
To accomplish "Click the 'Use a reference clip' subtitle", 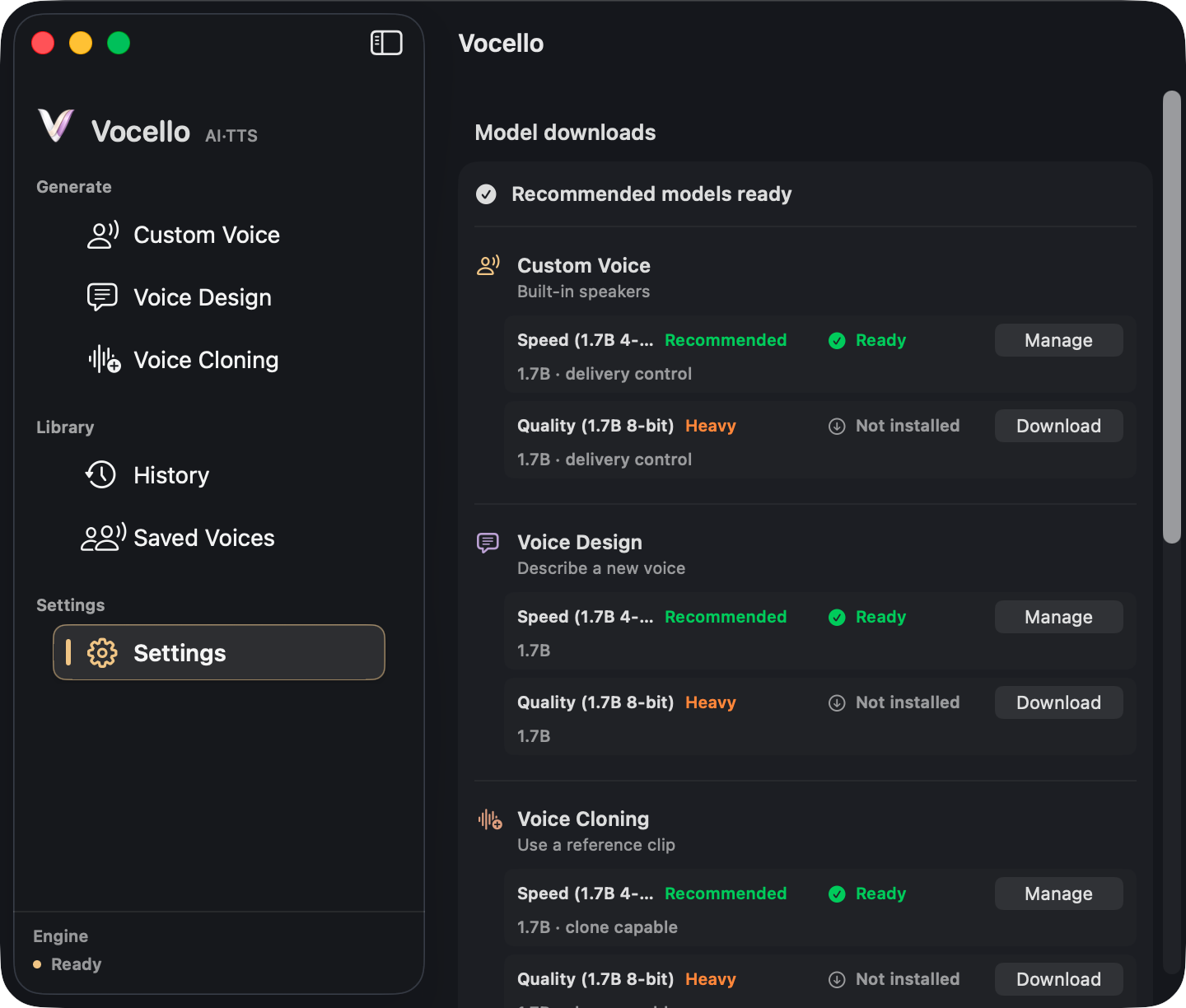I will (x=596, y=845).
